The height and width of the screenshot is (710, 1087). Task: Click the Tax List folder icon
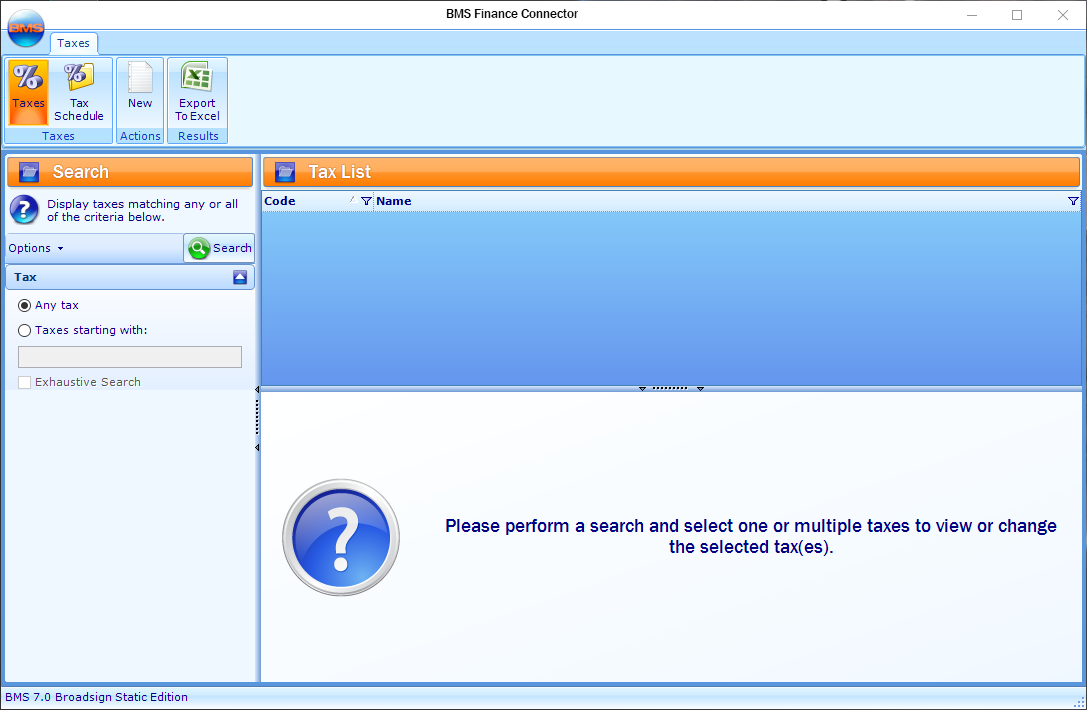[x=285, y=172]
